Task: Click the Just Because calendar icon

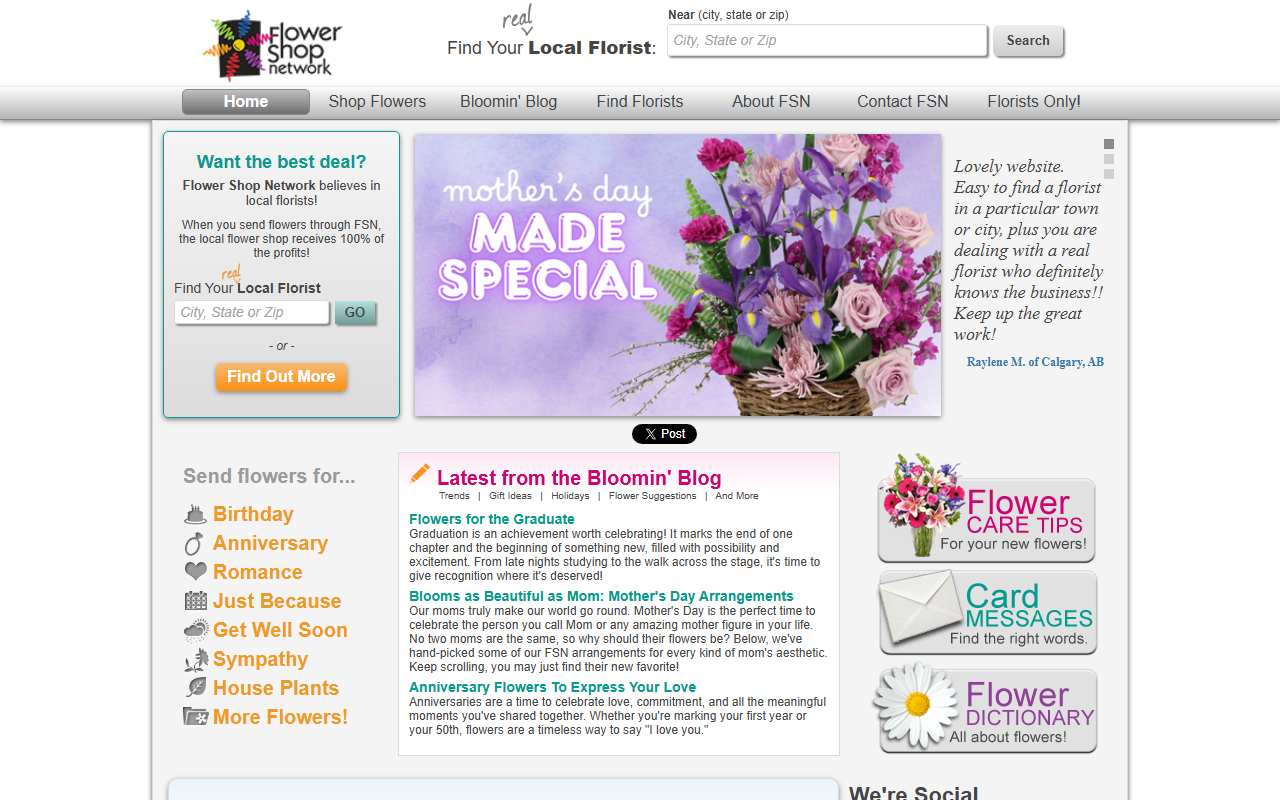Action: tap(196, 601)
